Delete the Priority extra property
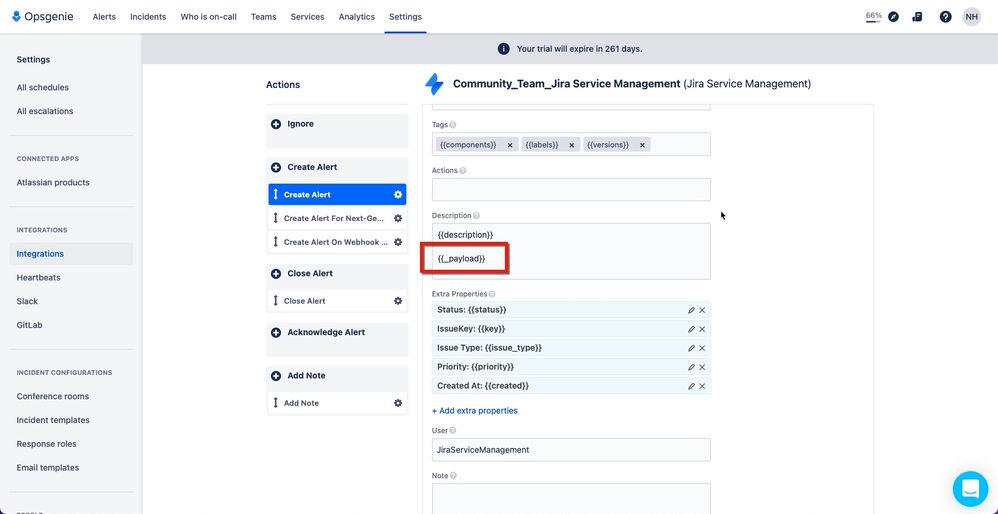The height and width of the screenshot is (514, 998). [x=702, y=367]
